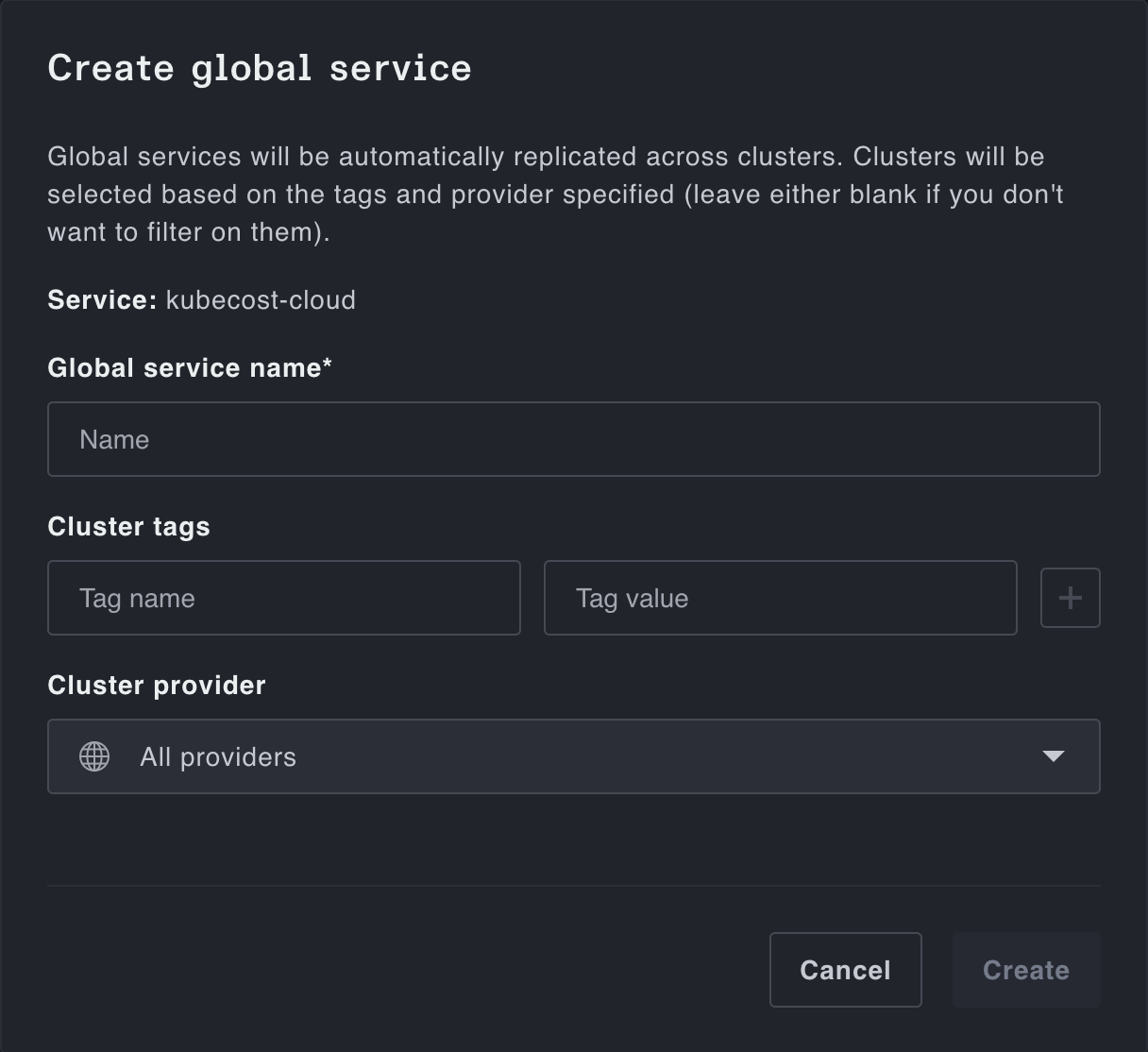Click the plus icon to add cluster tag

[x=1070, y=598]
